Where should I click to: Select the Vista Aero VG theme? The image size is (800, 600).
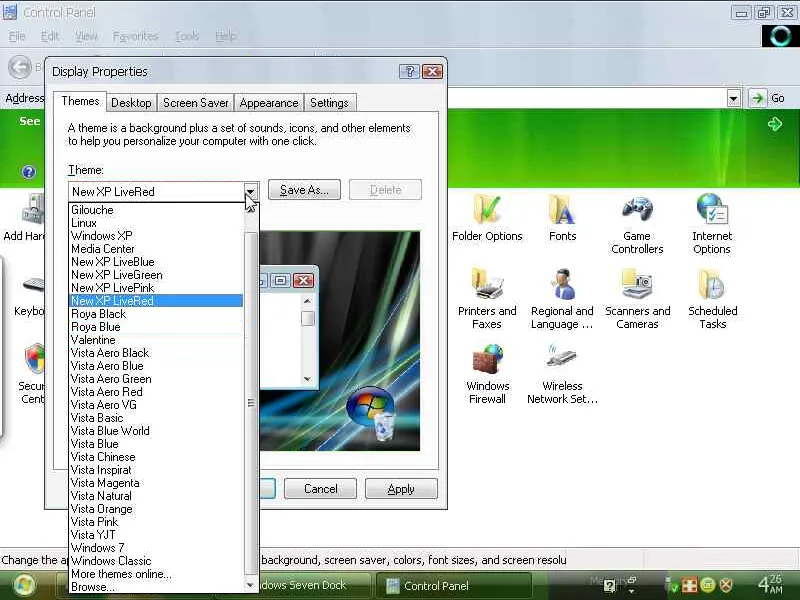[156, 405]
